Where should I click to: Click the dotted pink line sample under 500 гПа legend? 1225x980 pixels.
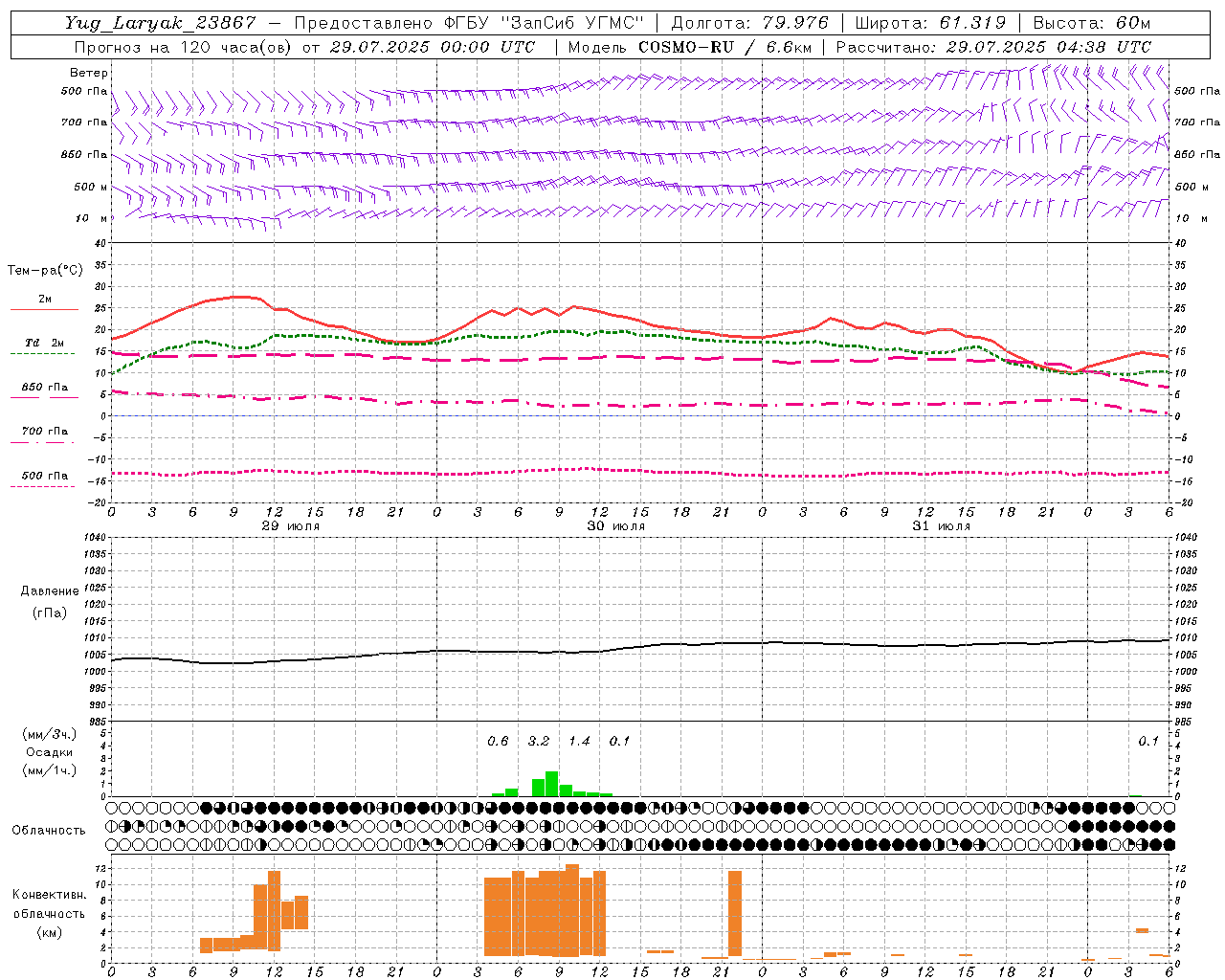[x=42, y=487]
